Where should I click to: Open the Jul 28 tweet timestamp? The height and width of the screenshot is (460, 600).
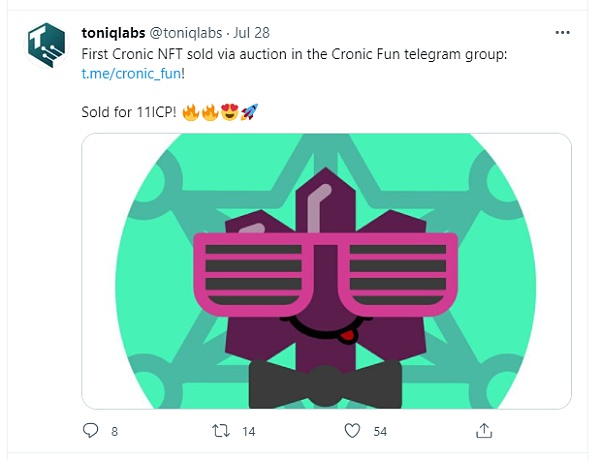254,32
